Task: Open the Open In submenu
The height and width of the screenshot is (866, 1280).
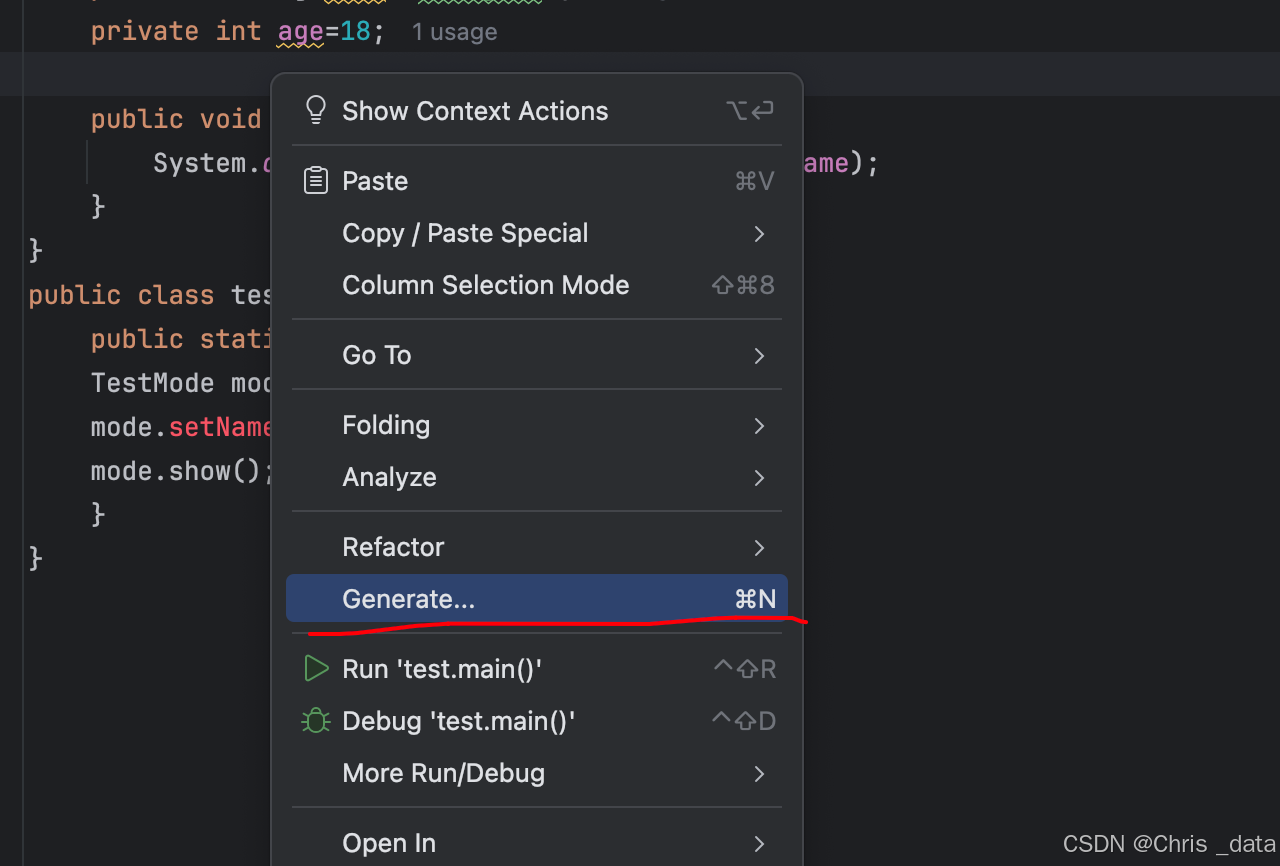Action: click(x=389, y=843)
